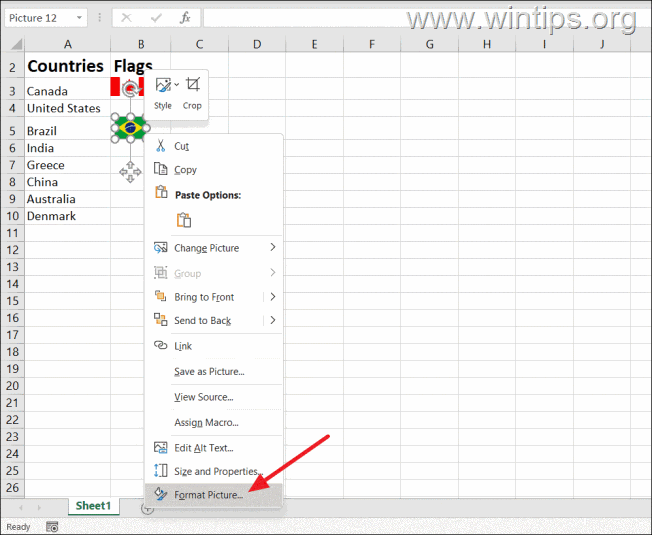
Task: Select row 12 header
Action: (x=12, y=250)
